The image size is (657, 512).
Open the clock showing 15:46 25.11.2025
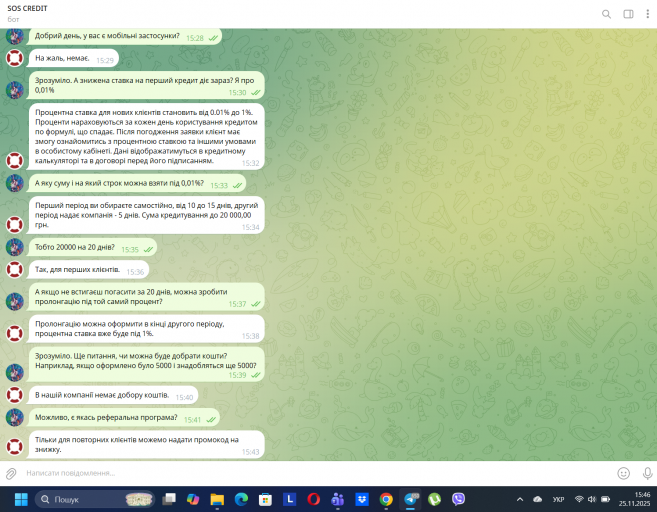(635, 499)
